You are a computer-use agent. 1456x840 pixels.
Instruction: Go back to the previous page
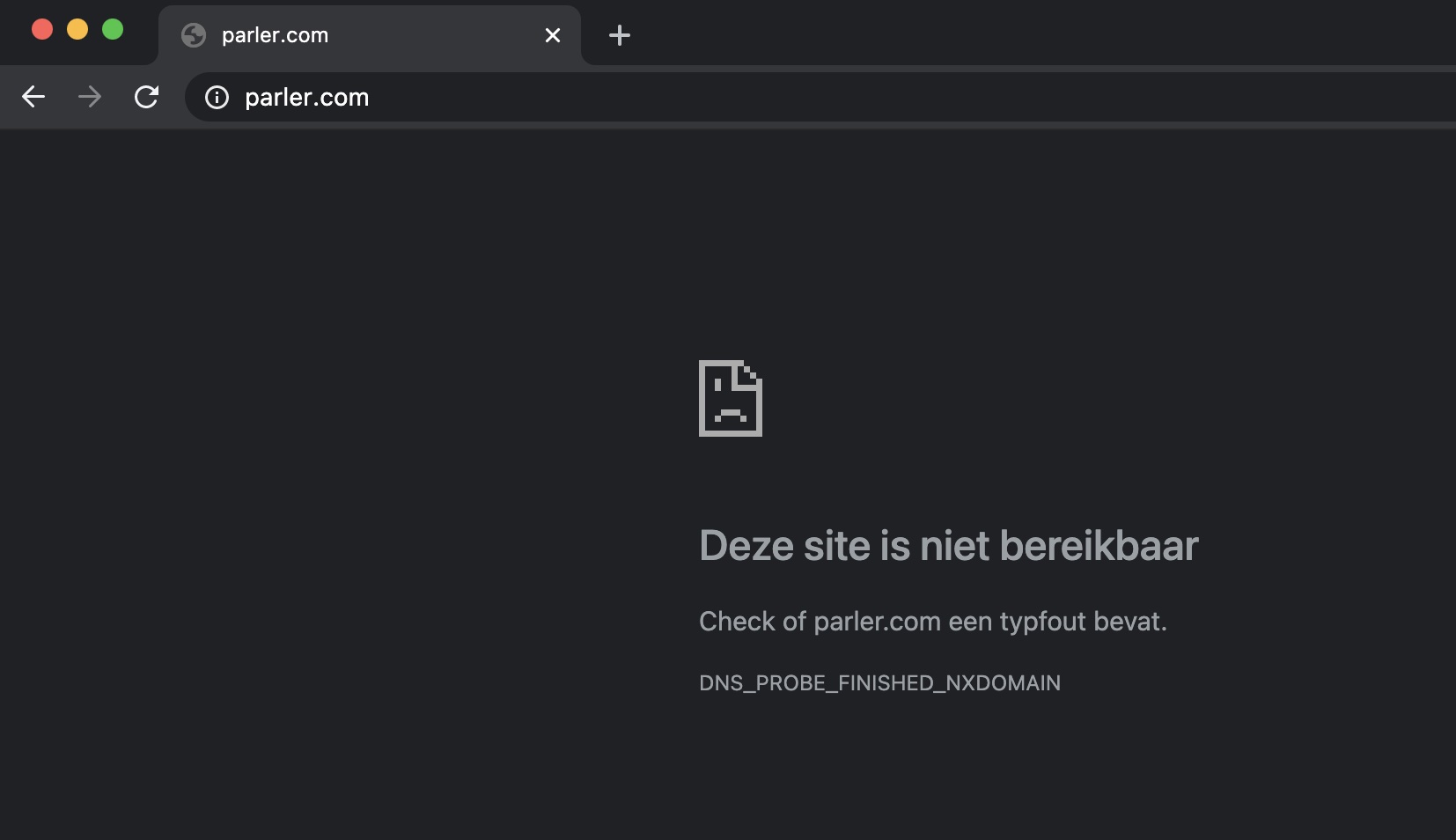point(33,97)
